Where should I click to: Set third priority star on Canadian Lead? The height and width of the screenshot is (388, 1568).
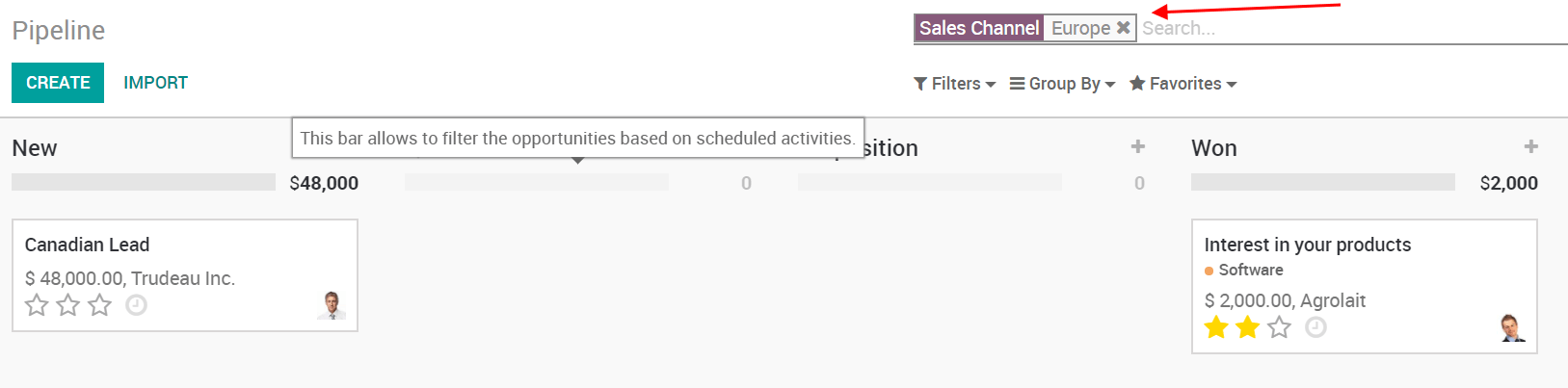100,305
